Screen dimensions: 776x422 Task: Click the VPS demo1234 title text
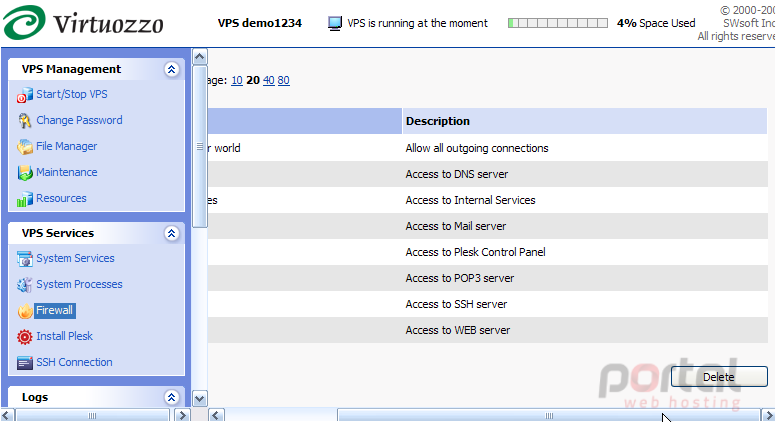point(260,23)
